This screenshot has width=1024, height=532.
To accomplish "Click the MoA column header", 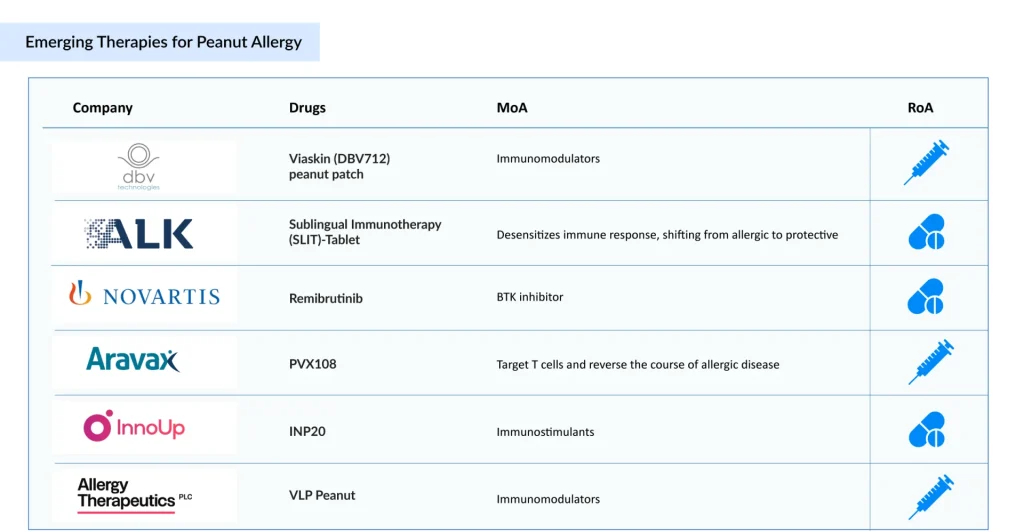I will coord(512,108).
